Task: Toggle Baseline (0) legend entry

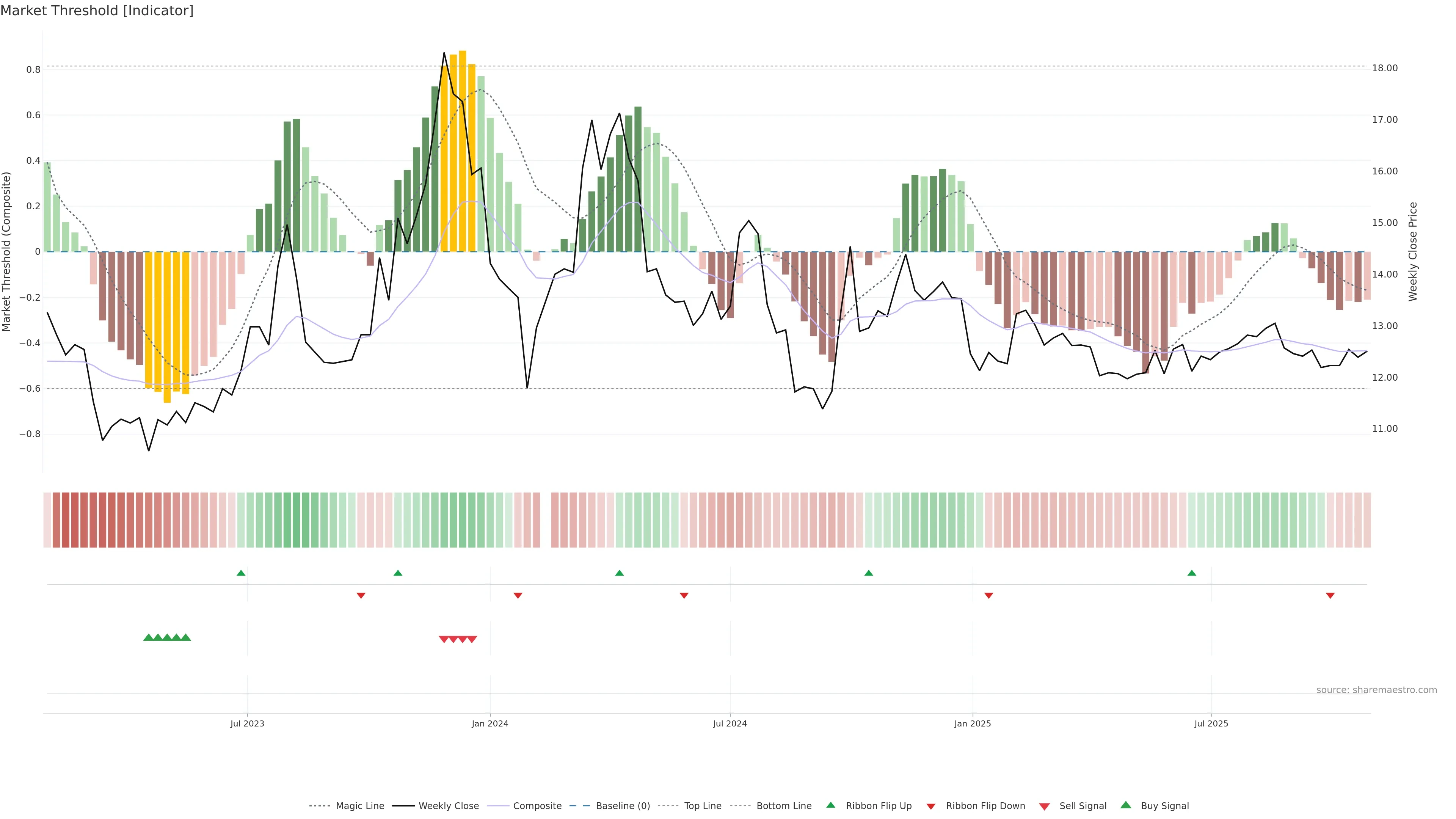Action: coord(622,806)
